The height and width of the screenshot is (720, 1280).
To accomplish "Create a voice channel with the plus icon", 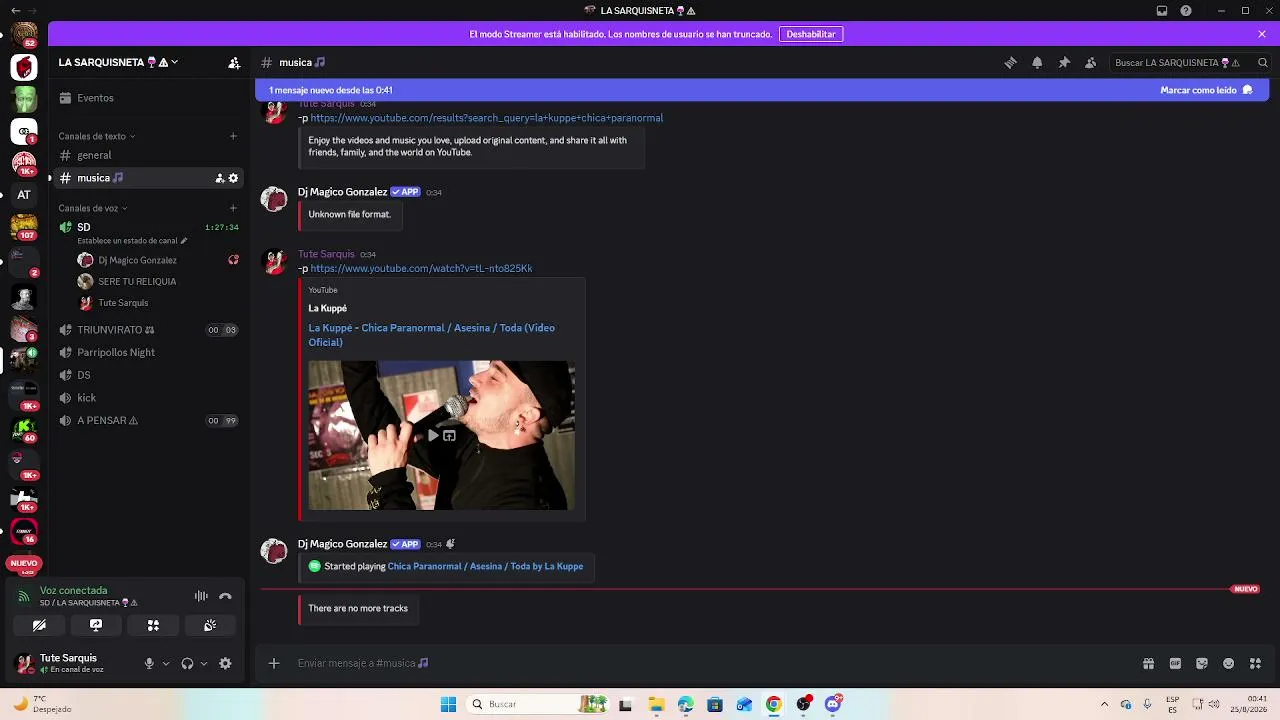I will (233, 208).
